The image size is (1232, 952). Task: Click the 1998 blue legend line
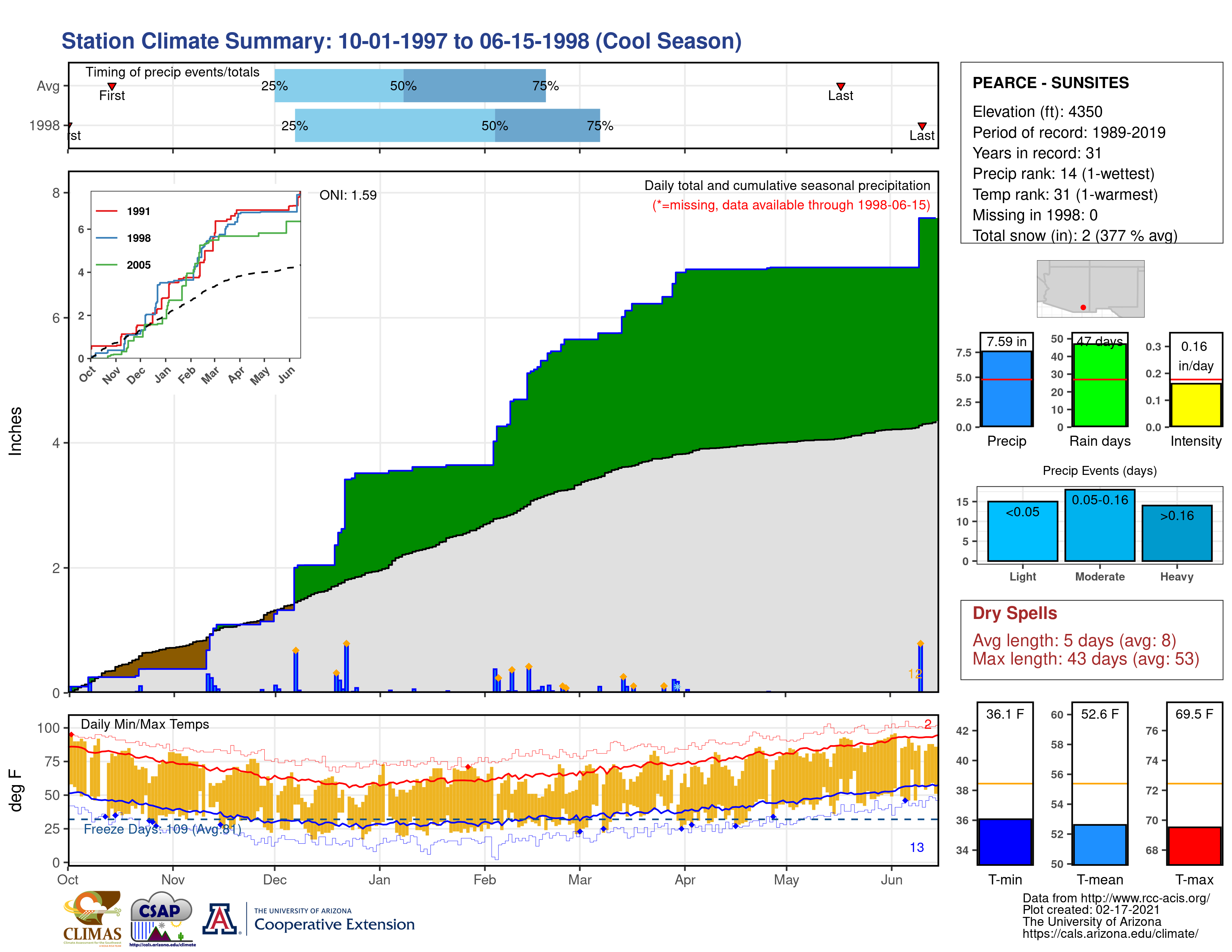[x=106, y=238]
